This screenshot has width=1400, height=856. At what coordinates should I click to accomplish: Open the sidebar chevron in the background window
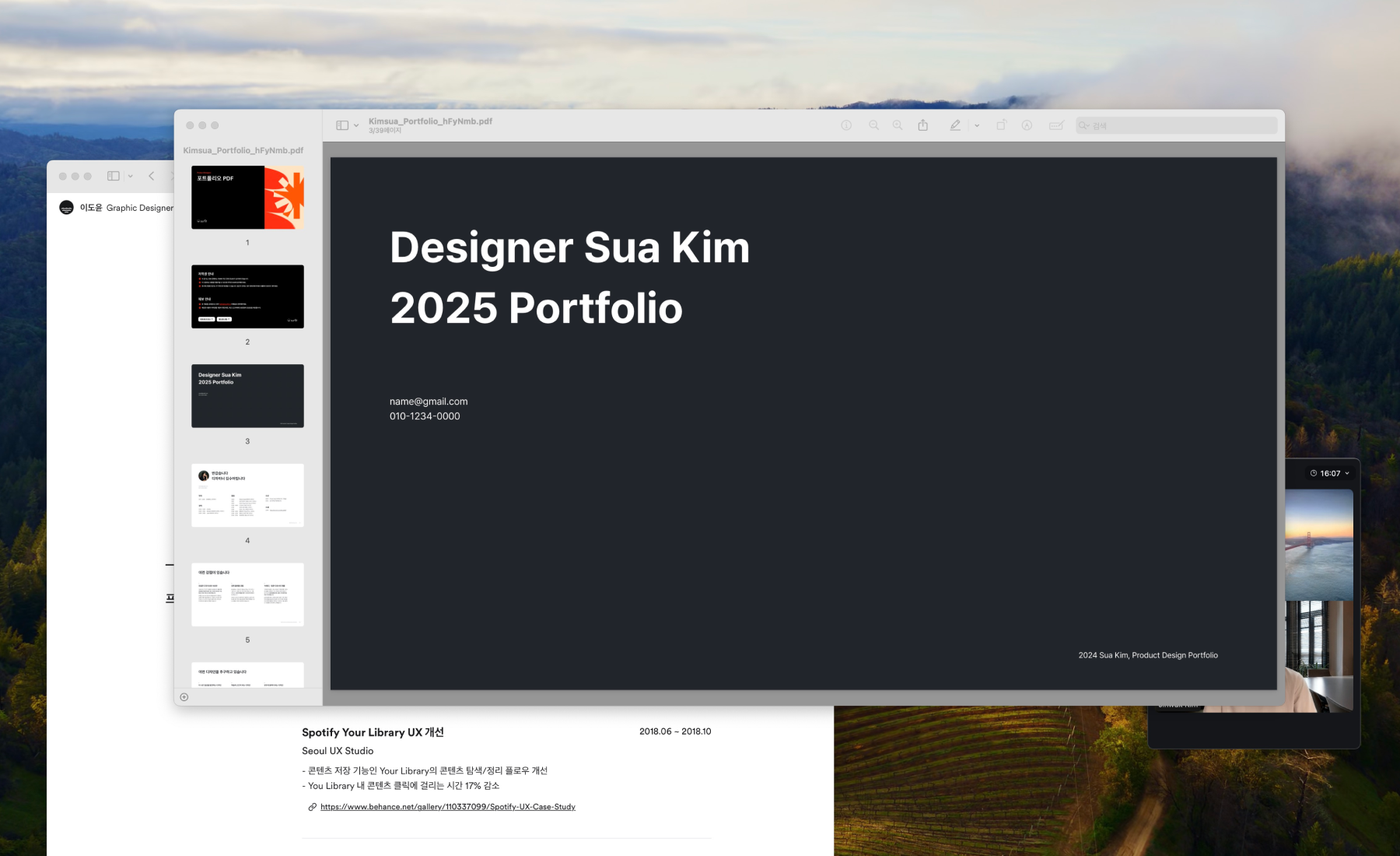131,176
